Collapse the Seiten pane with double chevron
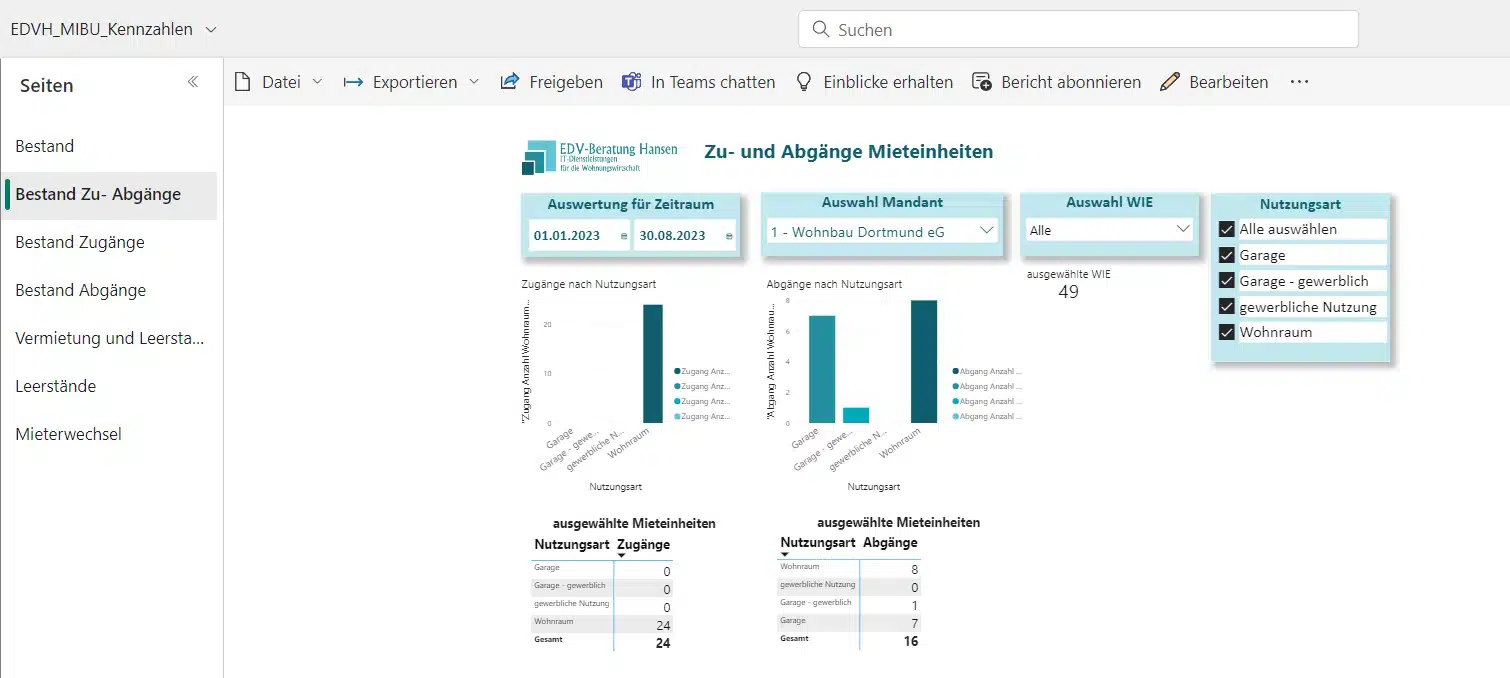The width and height of the screenshot is (1510, 678). (193, 83)
